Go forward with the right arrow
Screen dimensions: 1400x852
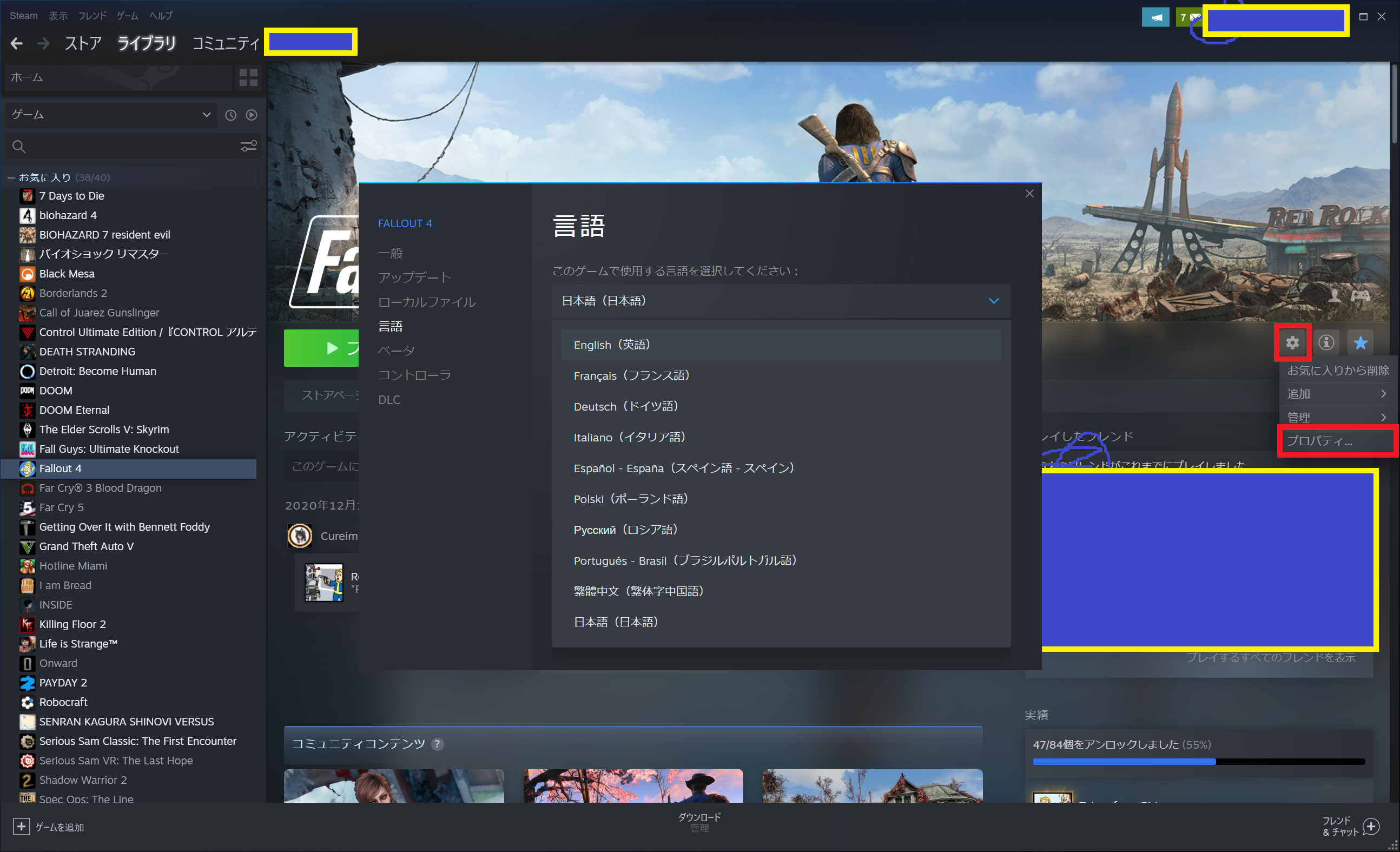point(43,43)
